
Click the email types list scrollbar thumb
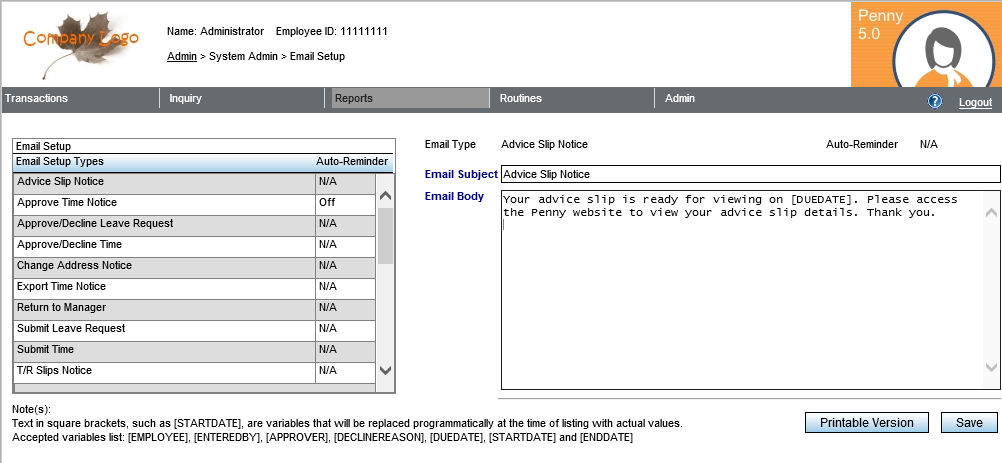pos(385,236)
